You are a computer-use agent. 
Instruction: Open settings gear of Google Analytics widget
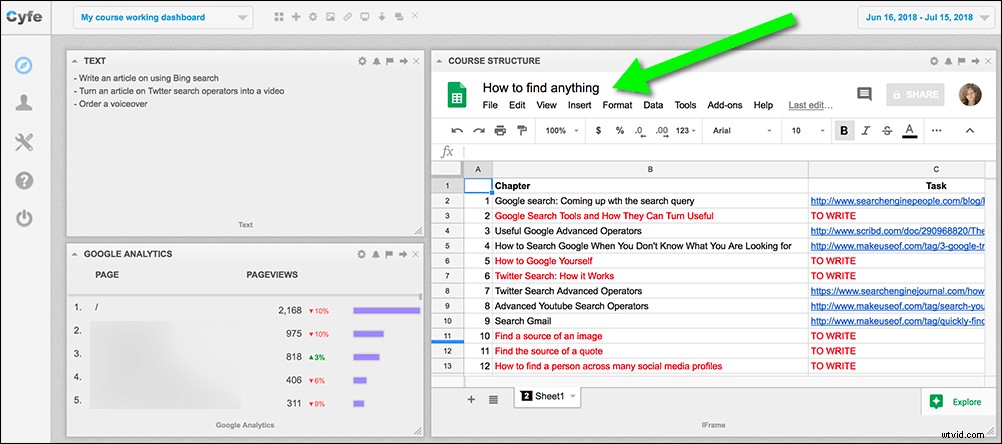[362, 254]
